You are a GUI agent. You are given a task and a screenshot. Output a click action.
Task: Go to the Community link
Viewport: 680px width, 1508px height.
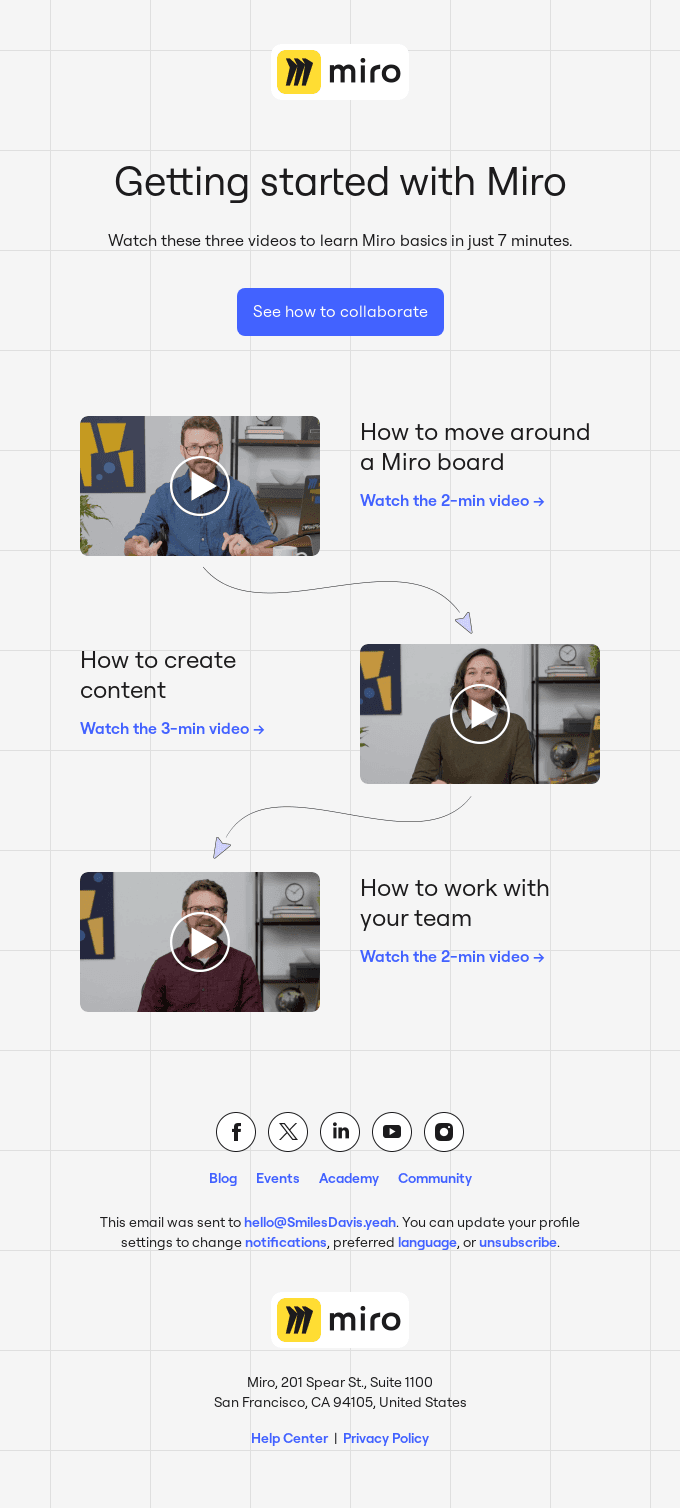click(x=435, y=1178)
